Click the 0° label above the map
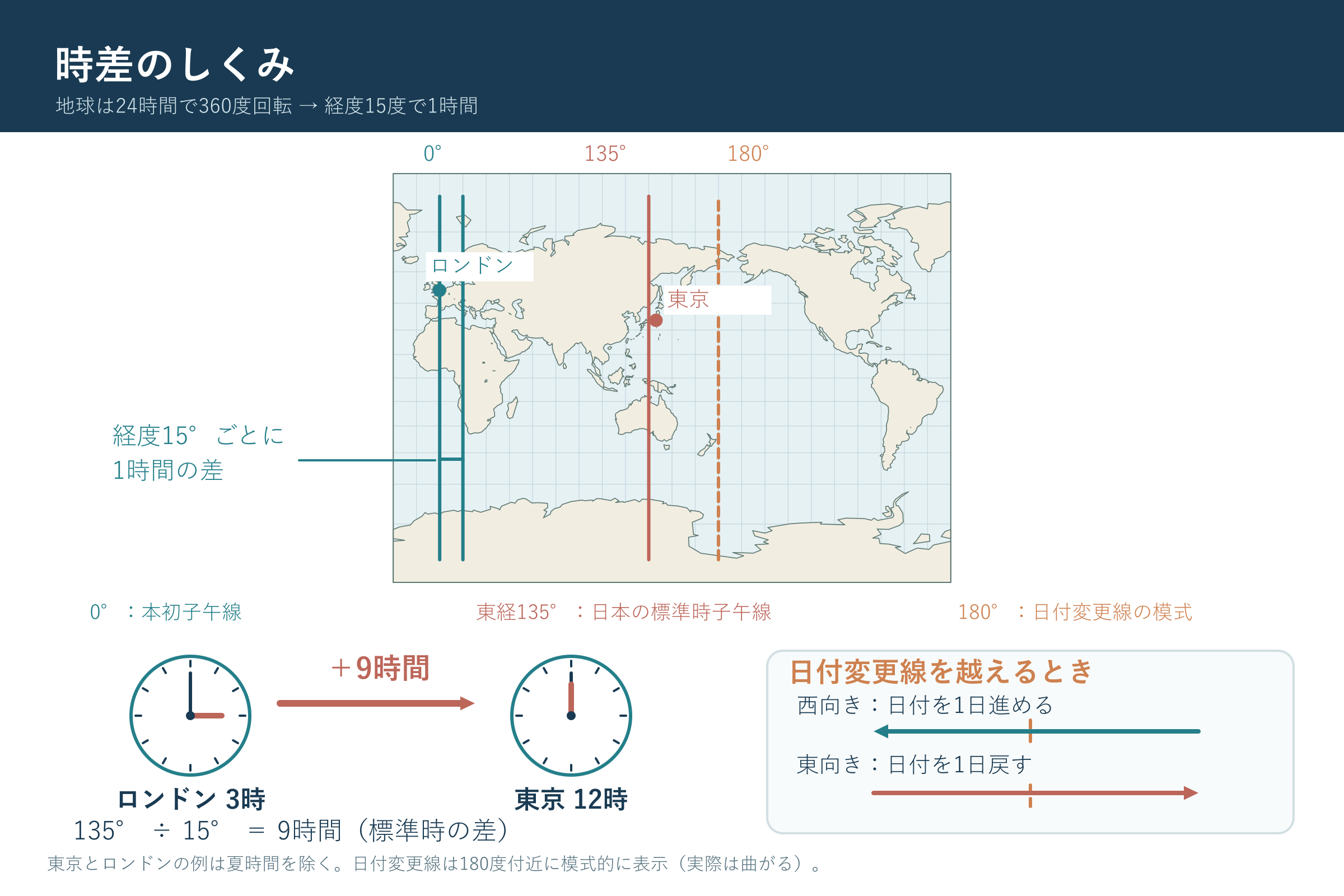 click(x=432, y=153)
